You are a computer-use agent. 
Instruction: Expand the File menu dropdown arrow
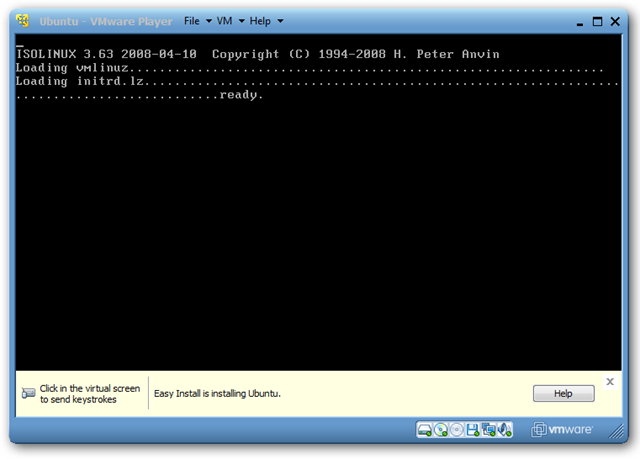coord(209,21)
